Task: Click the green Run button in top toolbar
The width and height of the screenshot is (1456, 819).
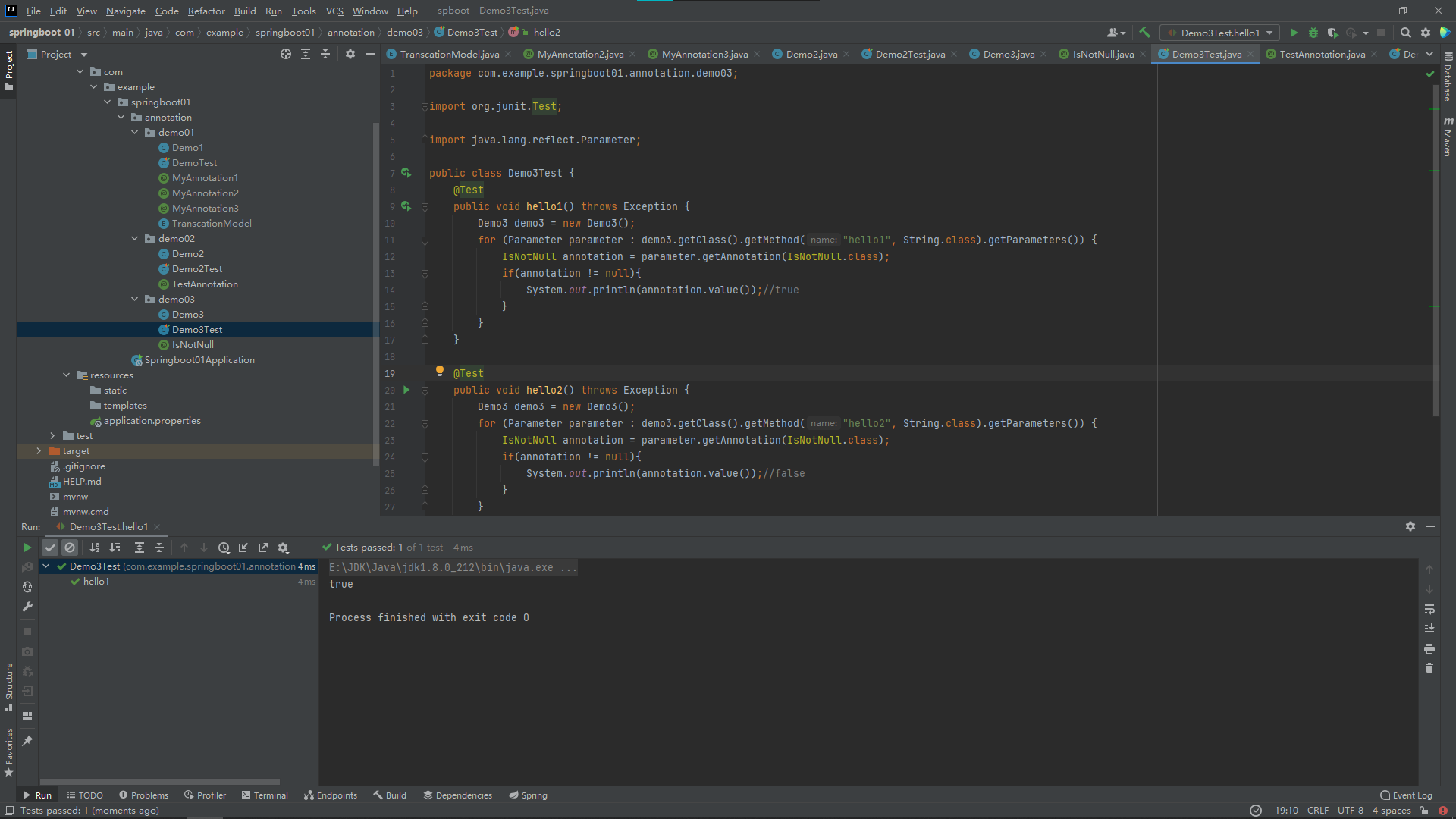Action: [1294, 33]
